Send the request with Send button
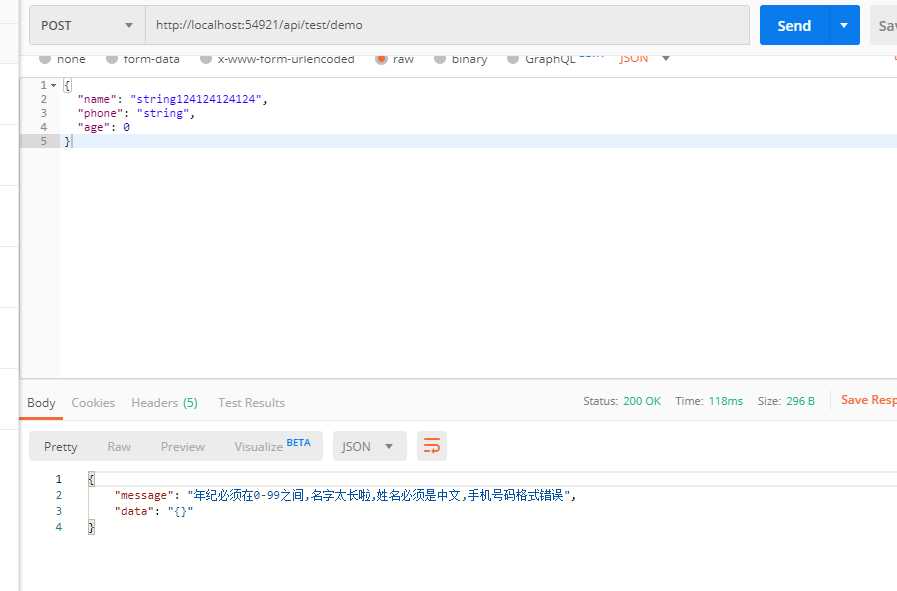This screenshot has width=897, height=591. (x=793, y=25)
